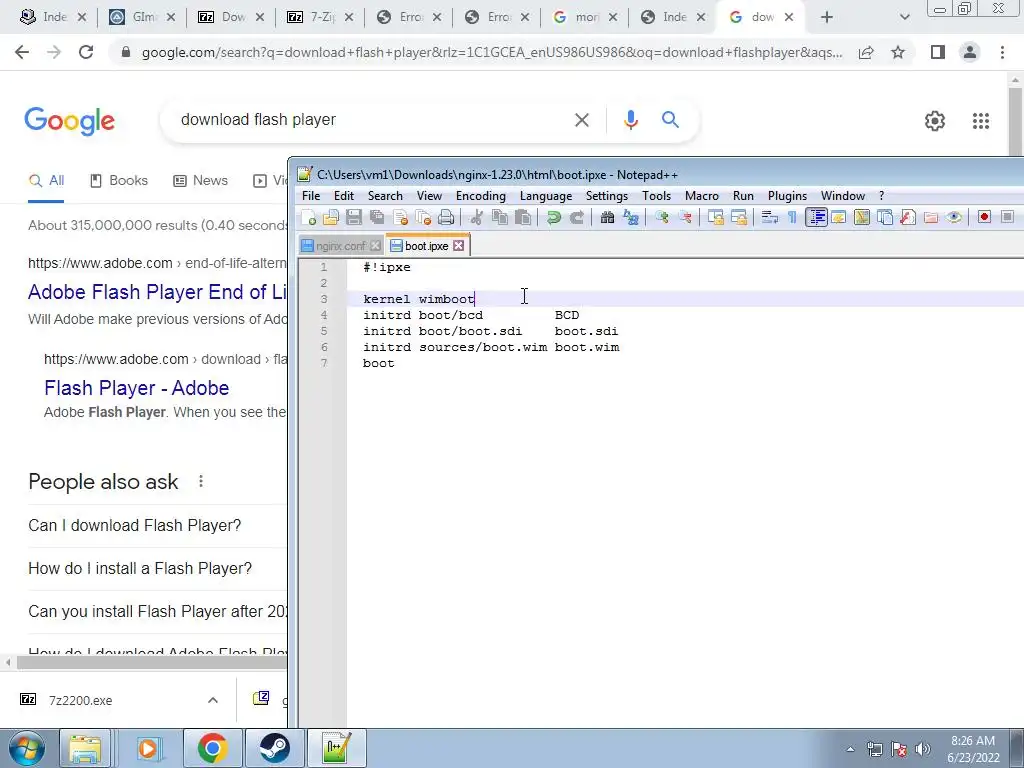
Task: Start macro recording with red dot icon
Action: tap(985, 217)
